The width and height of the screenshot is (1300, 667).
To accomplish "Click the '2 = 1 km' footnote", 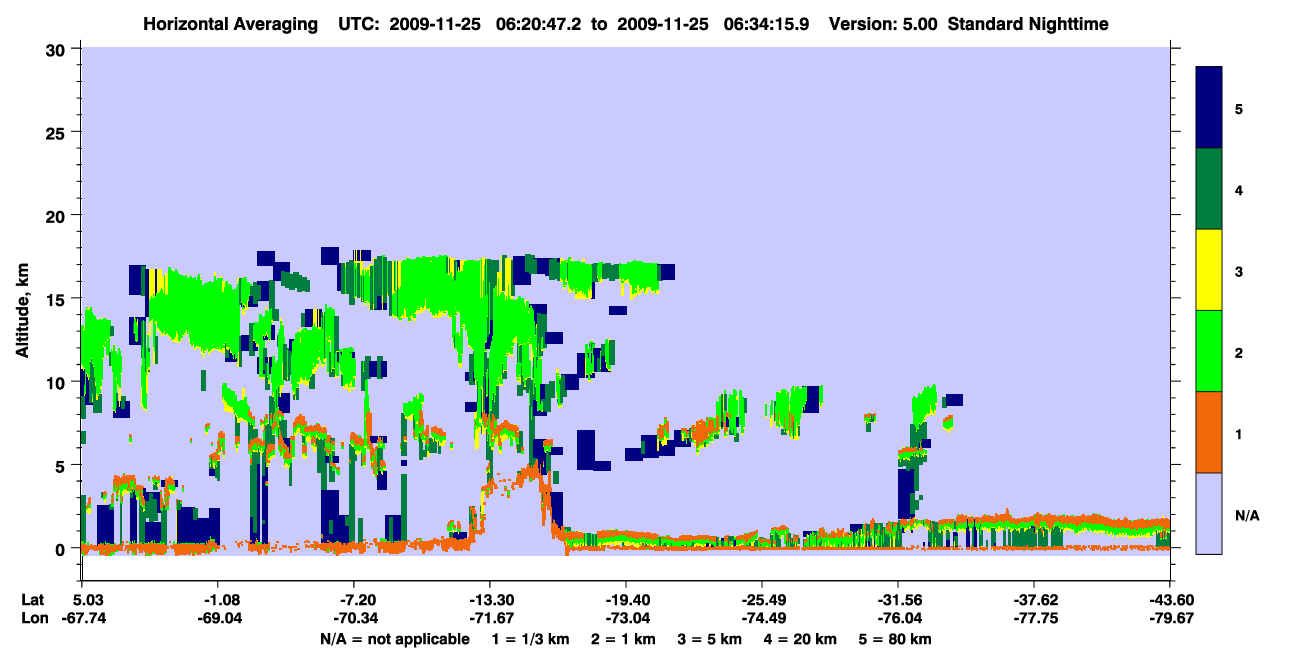I will point(624,639).
